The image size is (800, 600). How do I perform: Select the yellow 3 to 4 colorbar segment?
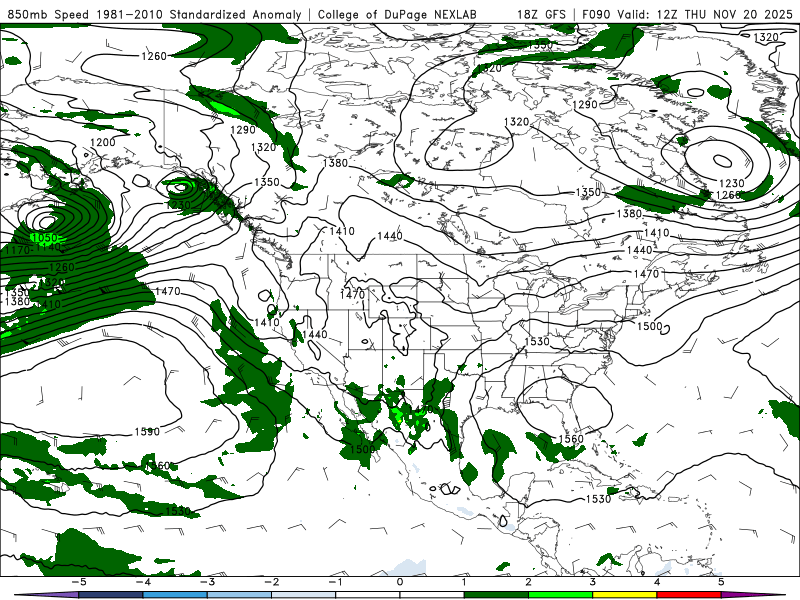624,595
